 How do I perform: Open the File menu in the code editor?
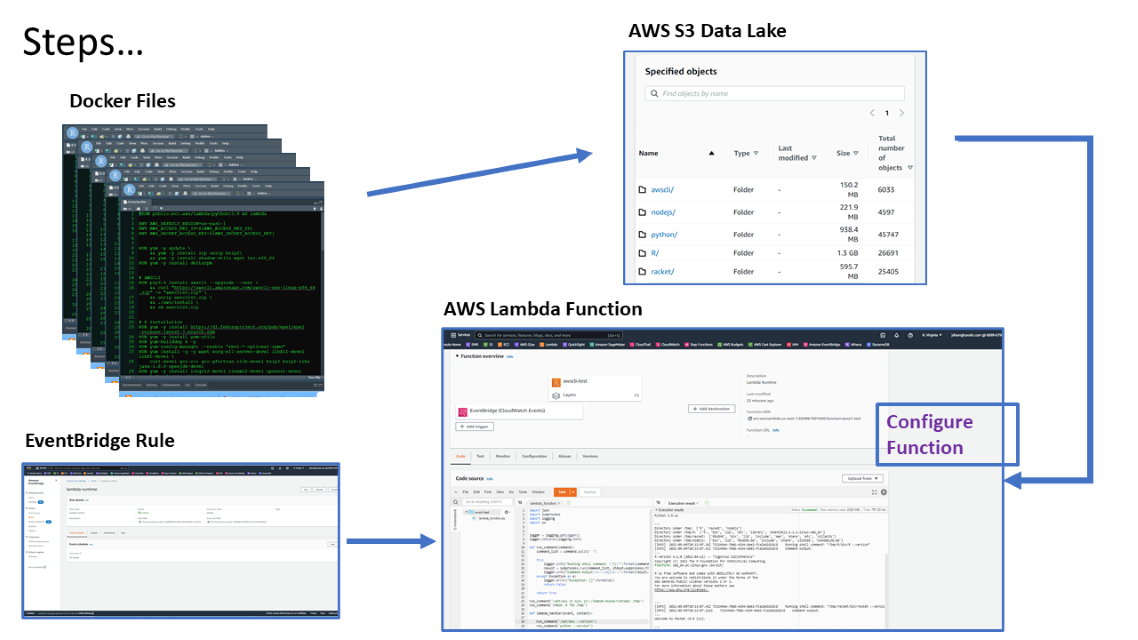[x=463, y=493]
